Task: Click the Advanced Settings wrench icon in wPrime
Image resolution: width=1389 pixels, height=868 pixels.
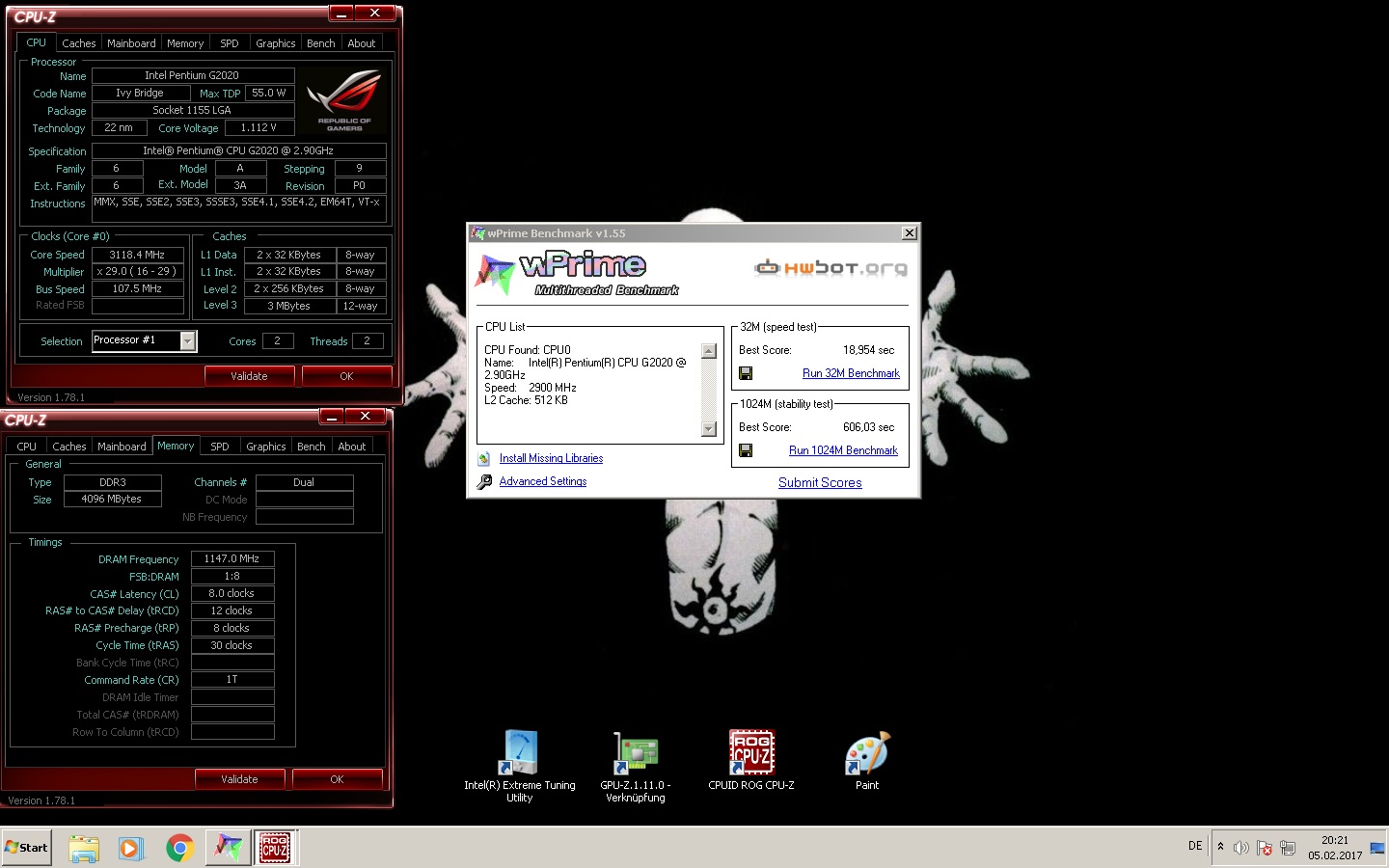Action: coord(484,481)
